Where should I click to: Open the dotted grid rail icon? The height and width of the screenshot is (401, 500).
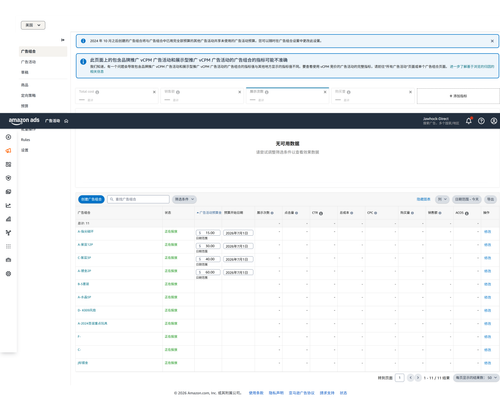tap(8, 246)
